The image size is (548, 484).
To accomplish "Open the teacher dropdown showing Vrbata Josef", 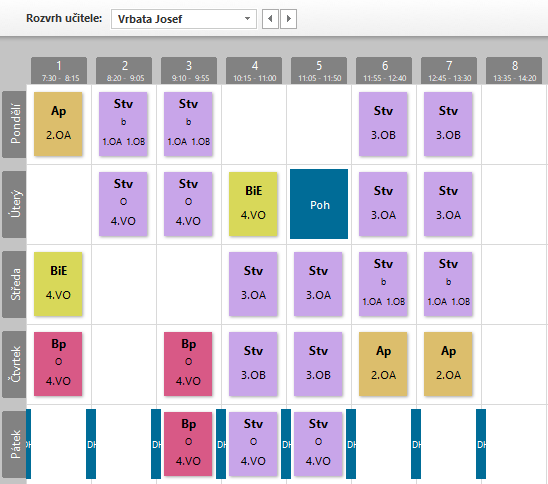I will [184, 19].
